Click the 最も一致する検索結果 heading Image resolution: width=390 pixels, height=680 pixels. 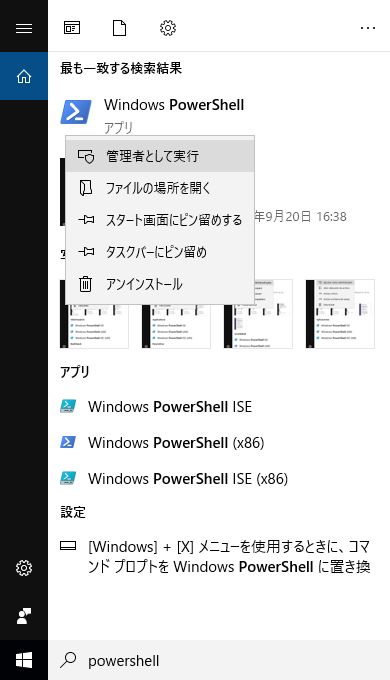click(121, 68)
